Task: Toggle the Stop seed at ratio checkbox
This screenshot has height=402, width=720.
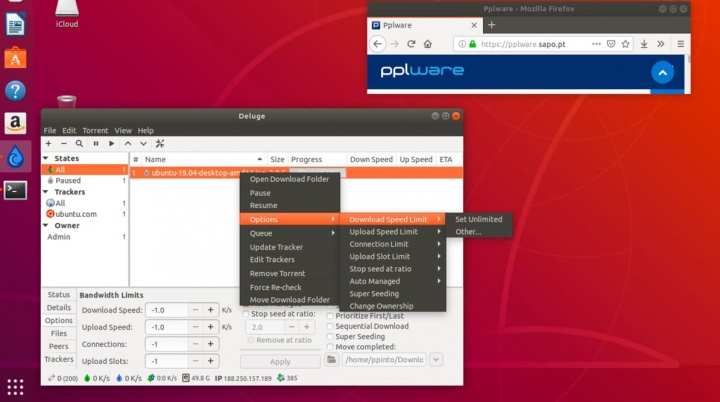Action: tap(247, 313)
